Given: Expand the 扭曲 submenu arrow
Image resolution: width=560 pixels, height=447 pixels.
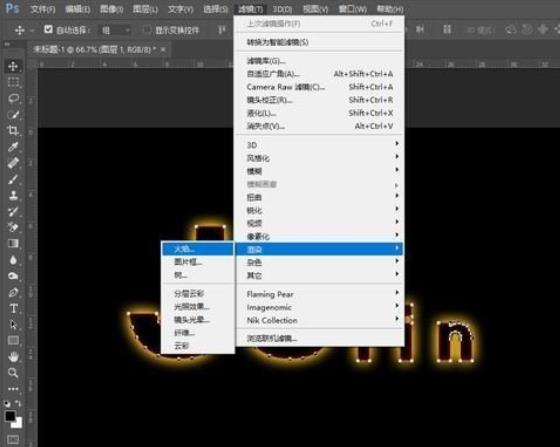Looking at the screenshot, I should 397,196.
